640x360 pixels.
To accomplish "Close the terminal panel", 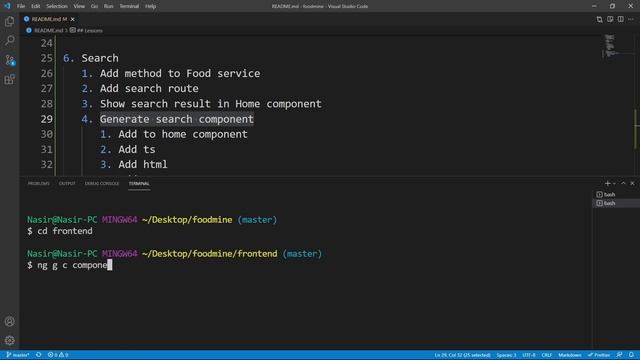I will (x=632, y=184).
